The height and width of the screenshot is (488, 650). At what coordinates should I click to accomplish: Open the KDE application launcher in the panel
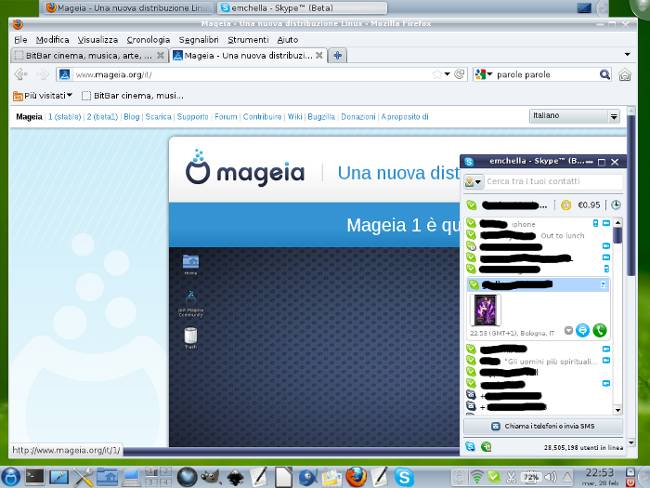pyautogui.click(x=10, y=477)
